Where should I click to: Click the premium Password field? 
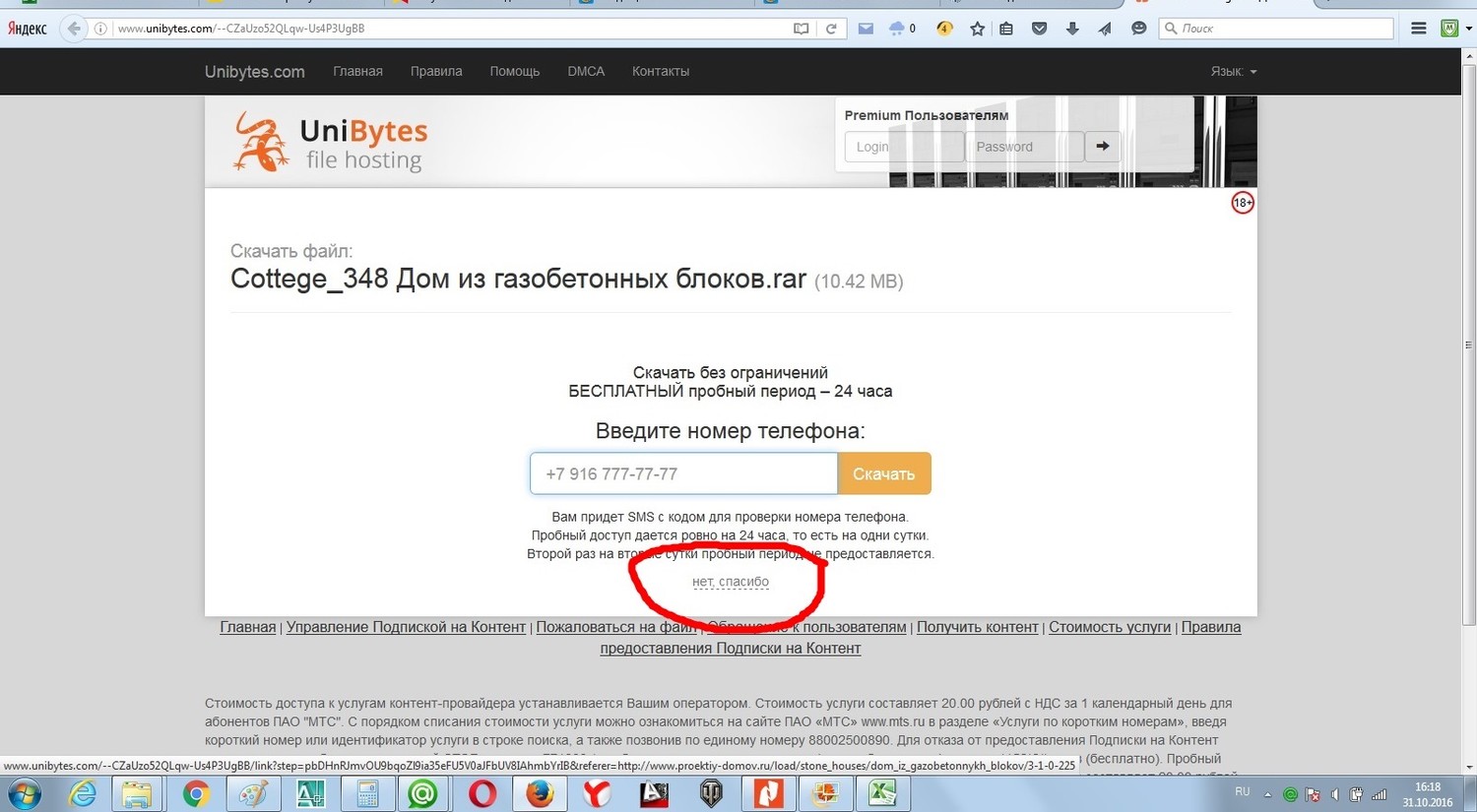pyautogui.click(x=1024, y=147)
